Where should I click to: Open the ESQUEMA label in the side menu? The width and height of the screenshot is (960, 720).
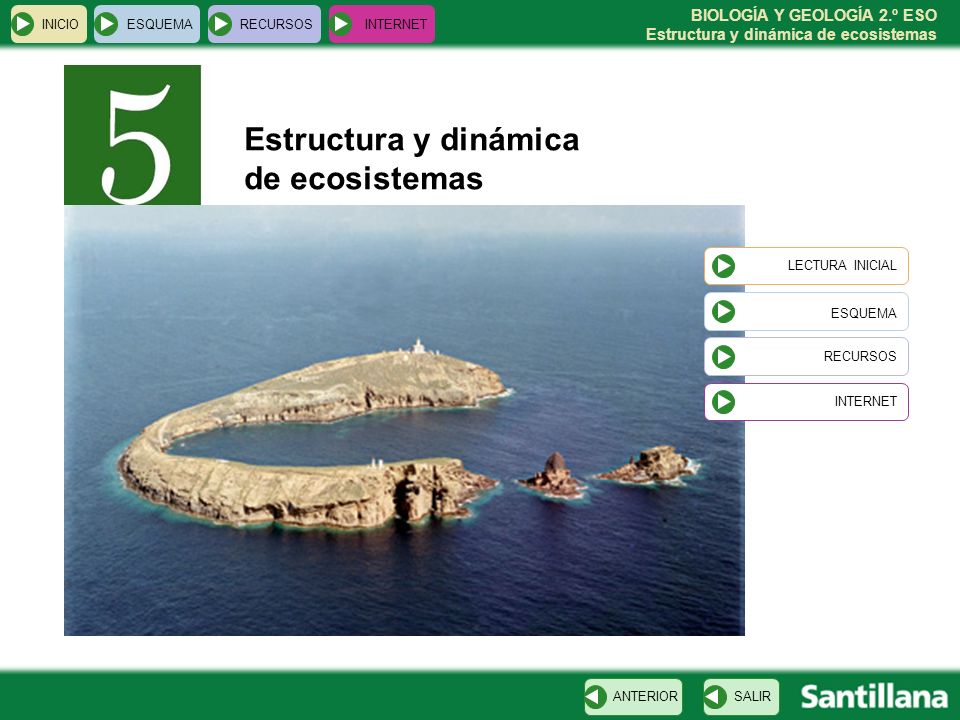pyautogui.click(x=863, y=313)
